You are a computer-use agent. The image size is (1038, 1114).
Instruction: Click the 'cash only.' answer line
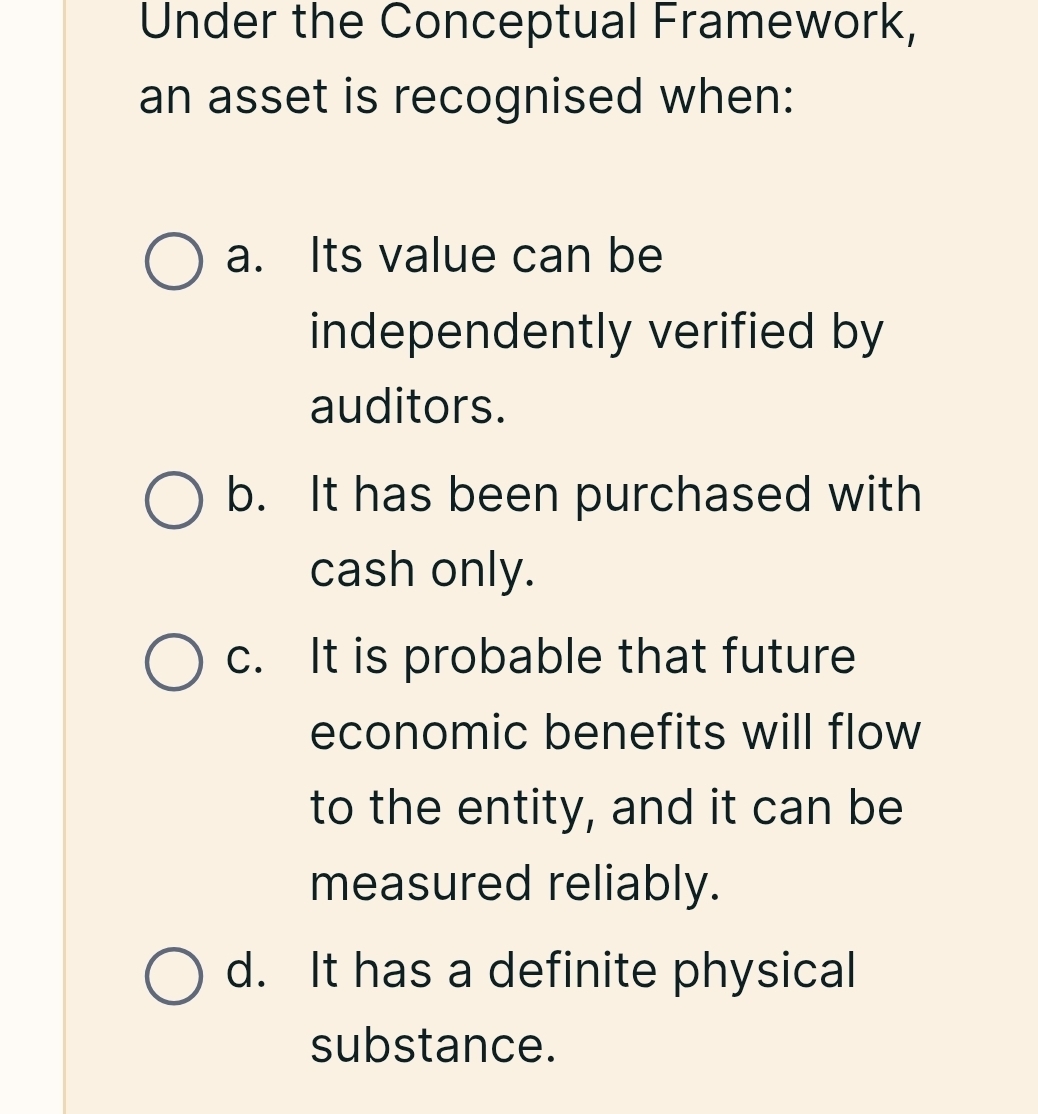(x=422, y=570)
